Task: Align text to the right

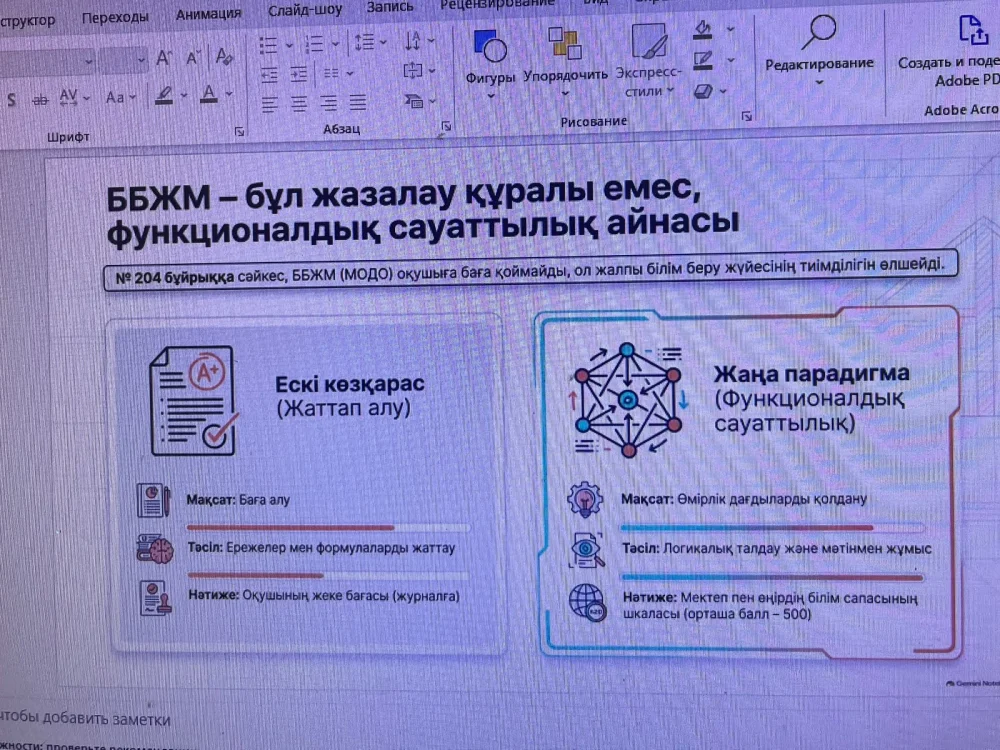Action: click(x=328, y=102)
